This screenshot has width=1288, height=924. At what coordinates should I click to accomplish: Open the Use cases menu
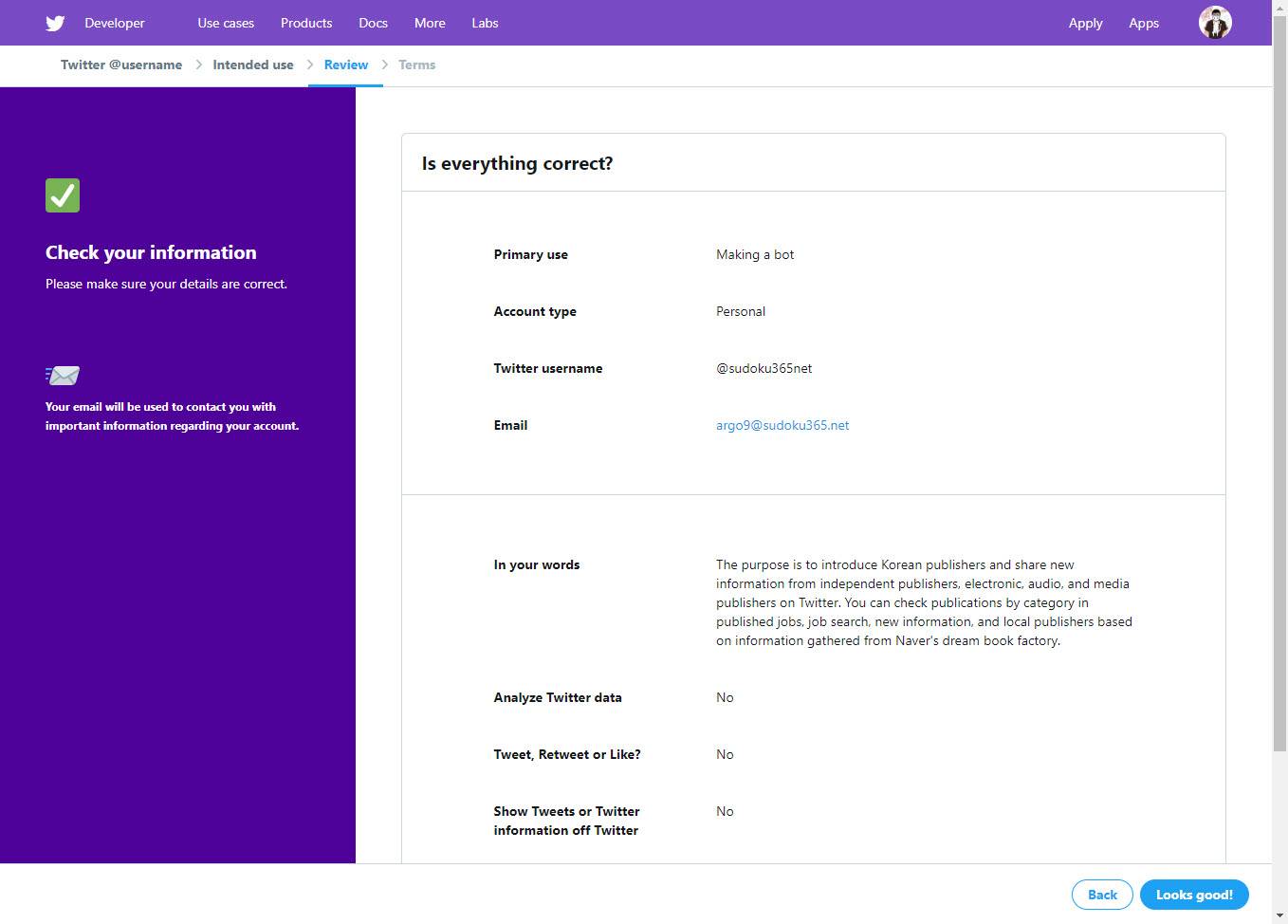pyautogui.click(x=226, y=23)
